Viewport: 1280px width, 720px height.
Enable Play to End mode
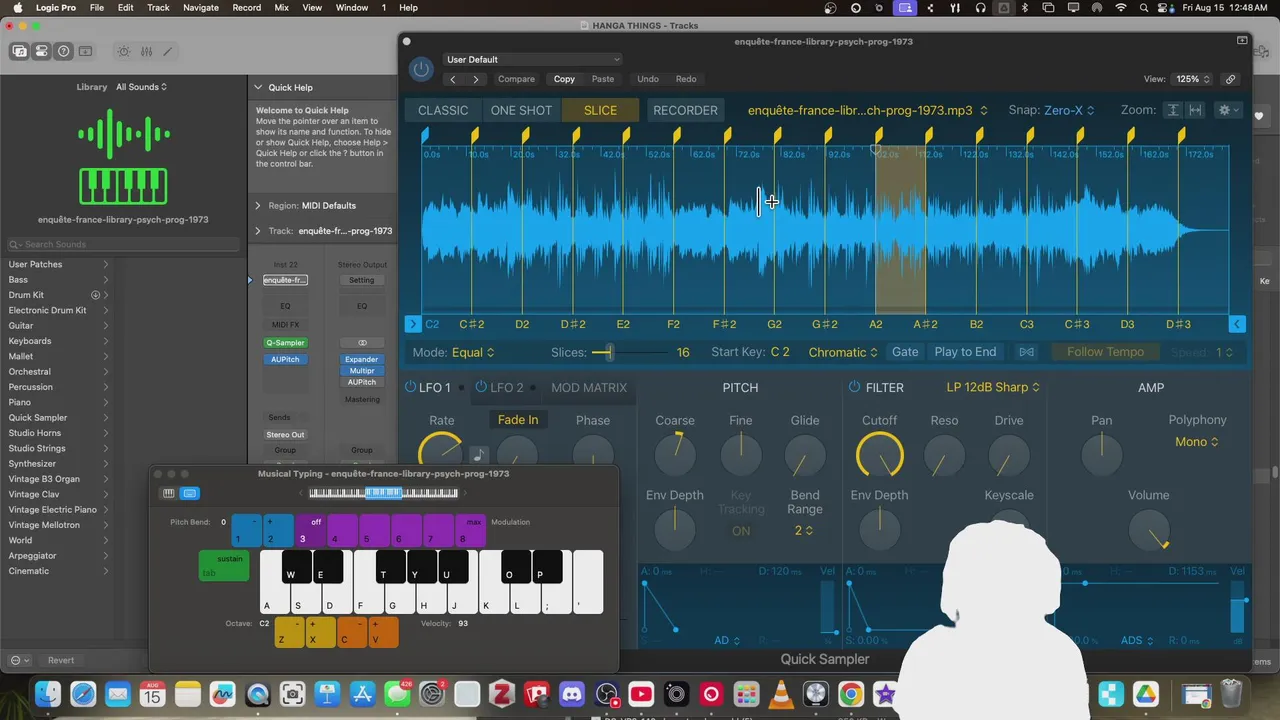(965, 352)
